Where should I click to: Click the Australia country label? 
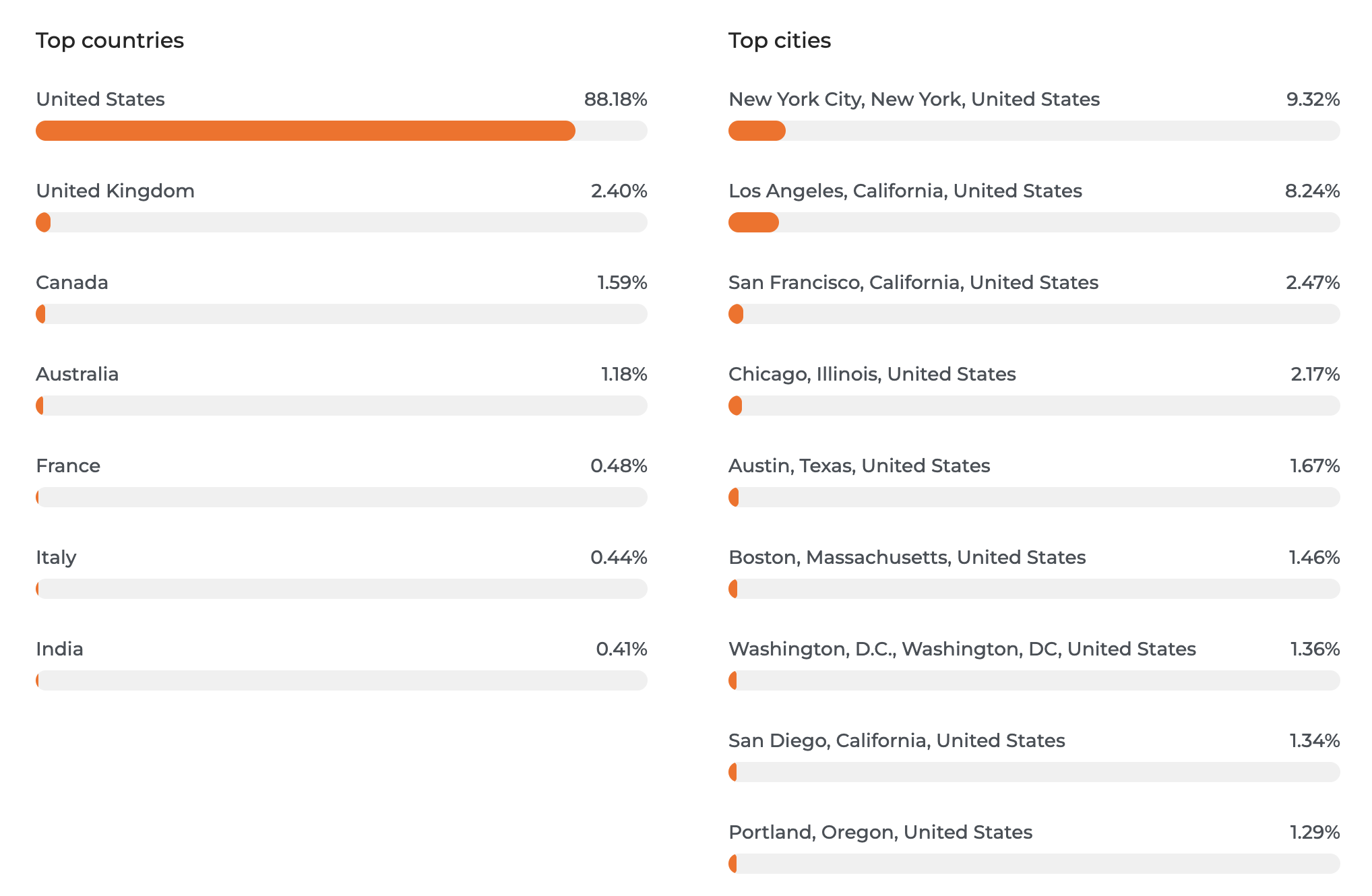(x=77, y=374)
